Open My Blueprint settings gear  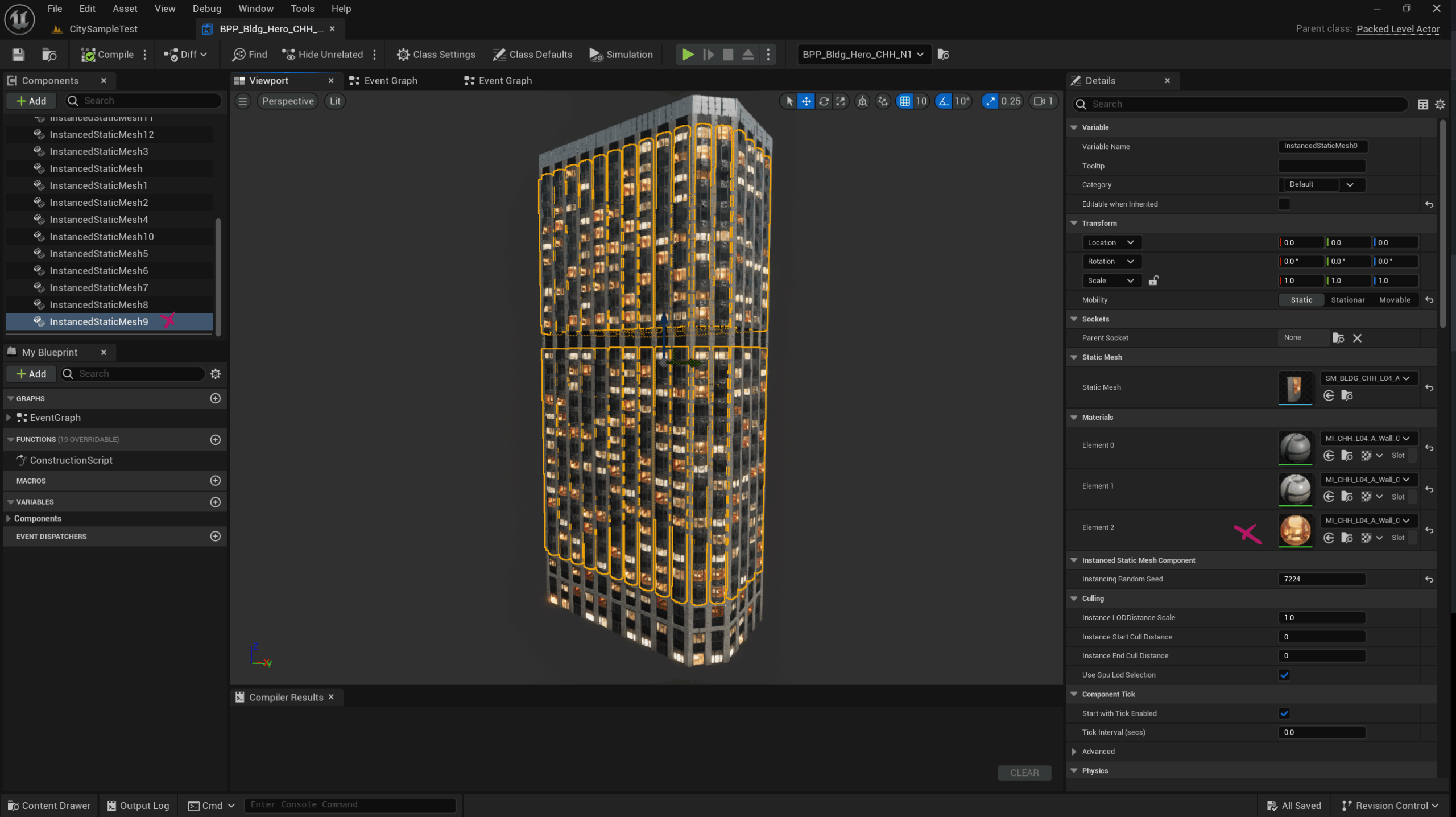(x=216, y=374)
